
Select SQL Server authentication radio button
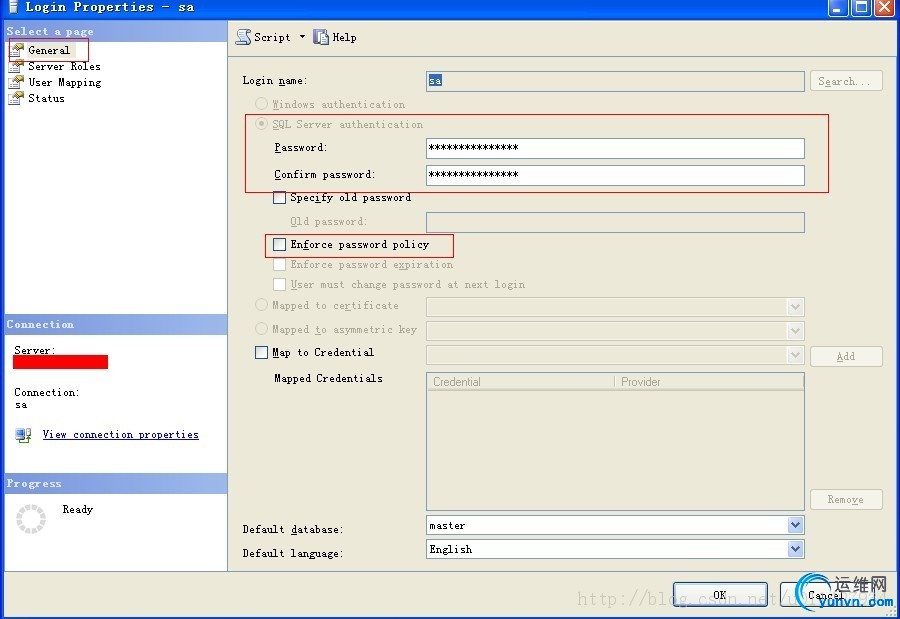[261, 124]
